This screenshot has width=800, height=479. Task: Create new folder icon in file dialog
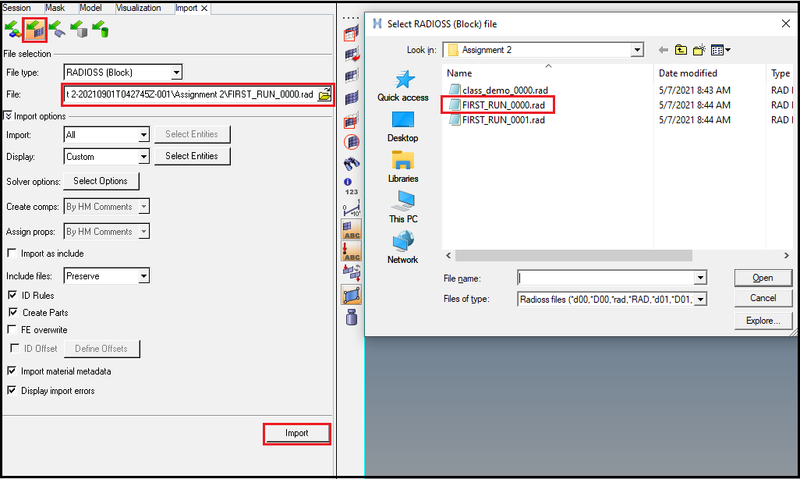(699, 50)
